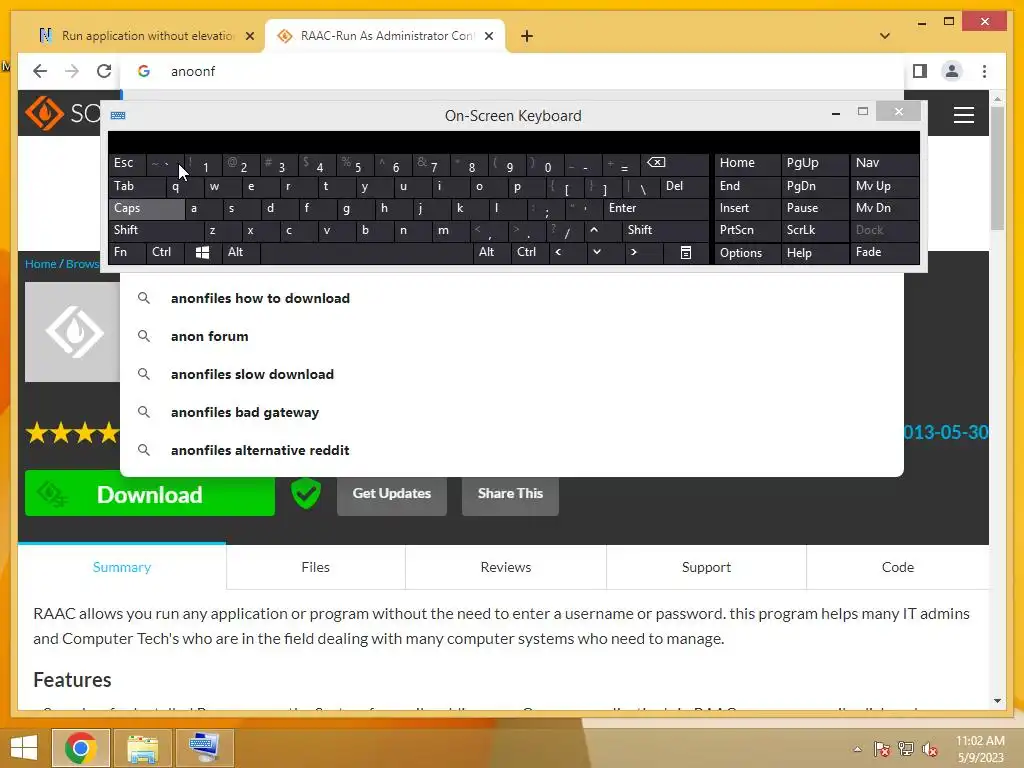
Task: Open Chrome three-dot menu
Action: point(984,71)
